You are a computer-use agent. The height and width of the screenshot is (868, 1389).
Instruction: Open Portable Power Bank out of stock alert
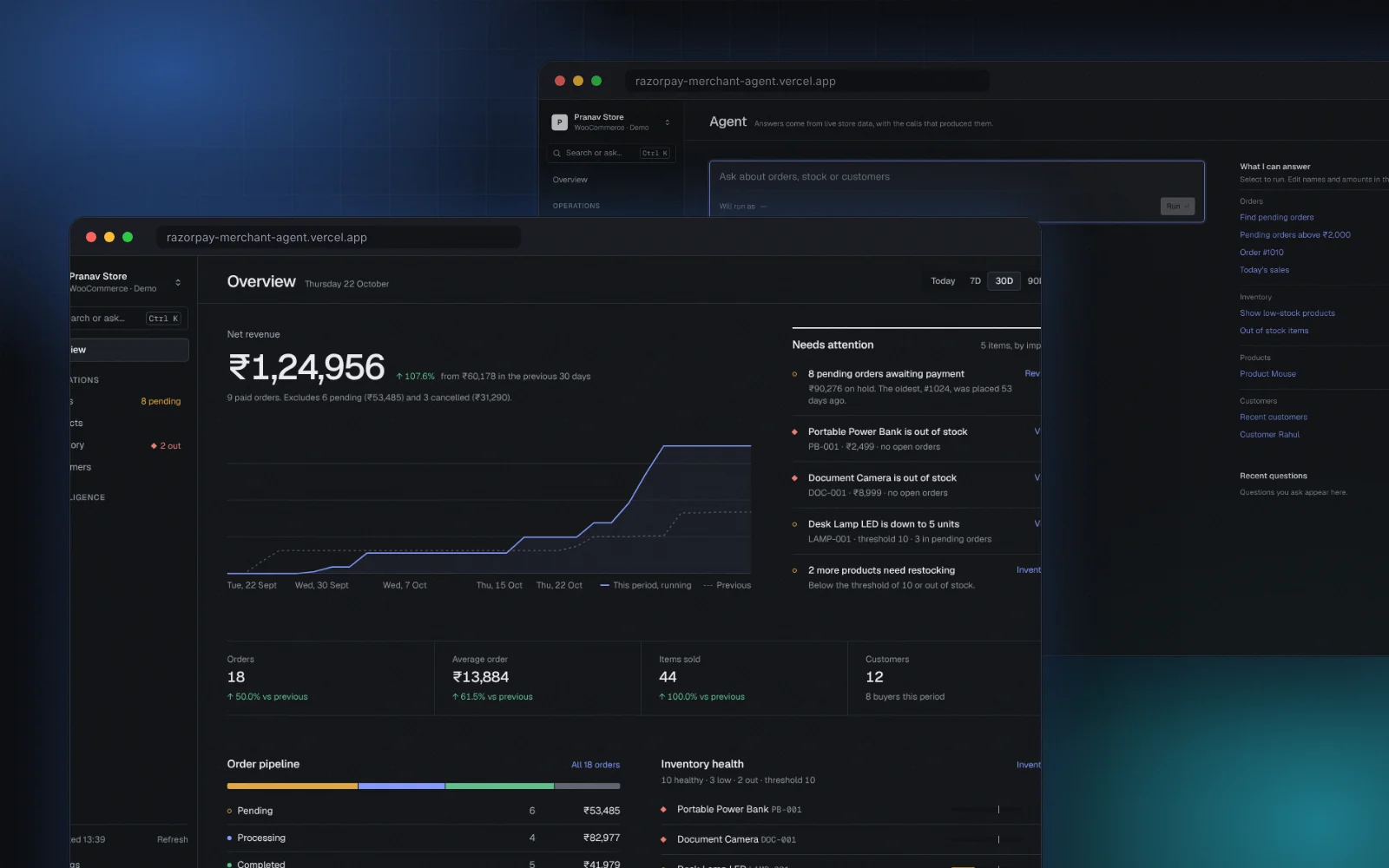[x=916, y=438]
